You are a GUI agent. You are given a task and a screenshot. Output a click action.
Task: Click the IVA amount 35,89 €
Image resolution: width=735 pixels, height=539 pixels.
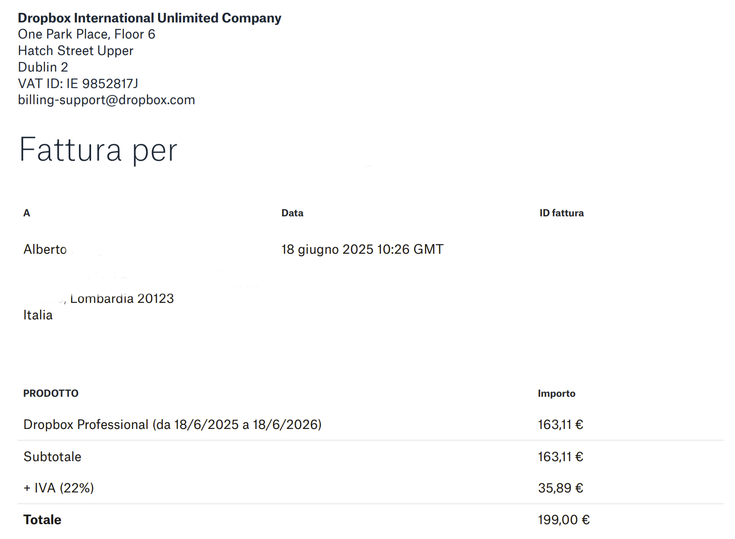pos(560,488)
